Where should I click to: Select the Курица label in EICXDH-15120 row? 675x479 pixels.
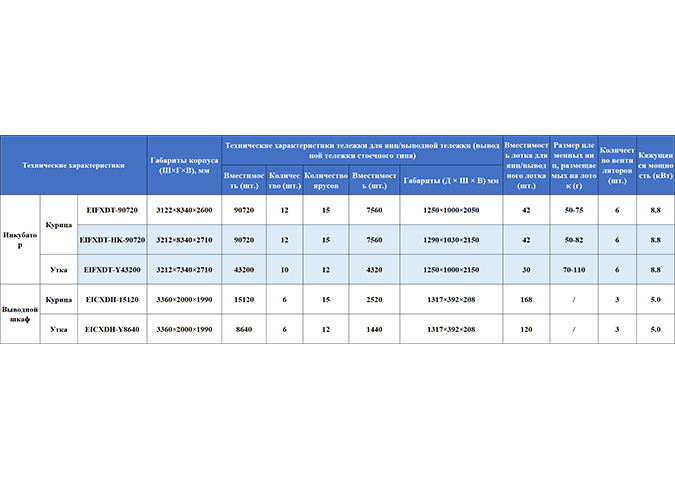[x=59, y=300]
